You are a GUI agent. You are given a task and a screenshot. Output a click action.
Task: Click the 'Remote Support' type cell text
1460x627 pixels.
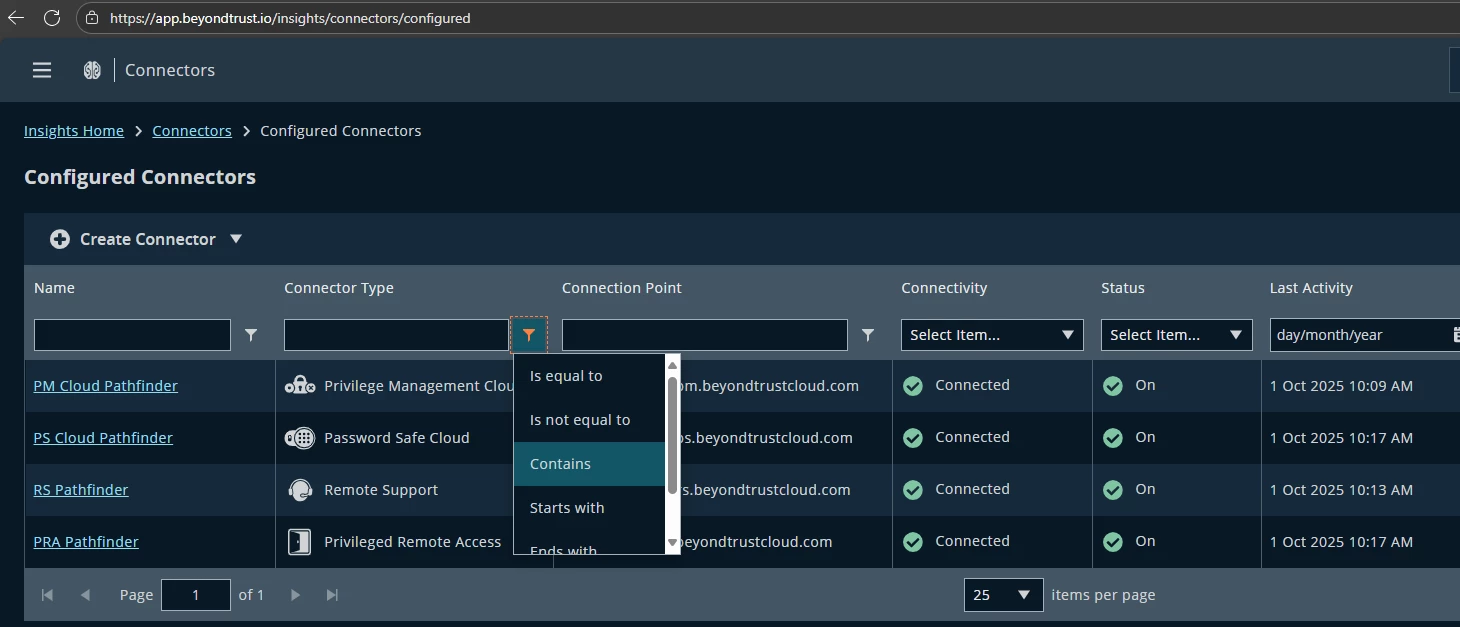tap(381, 490)
